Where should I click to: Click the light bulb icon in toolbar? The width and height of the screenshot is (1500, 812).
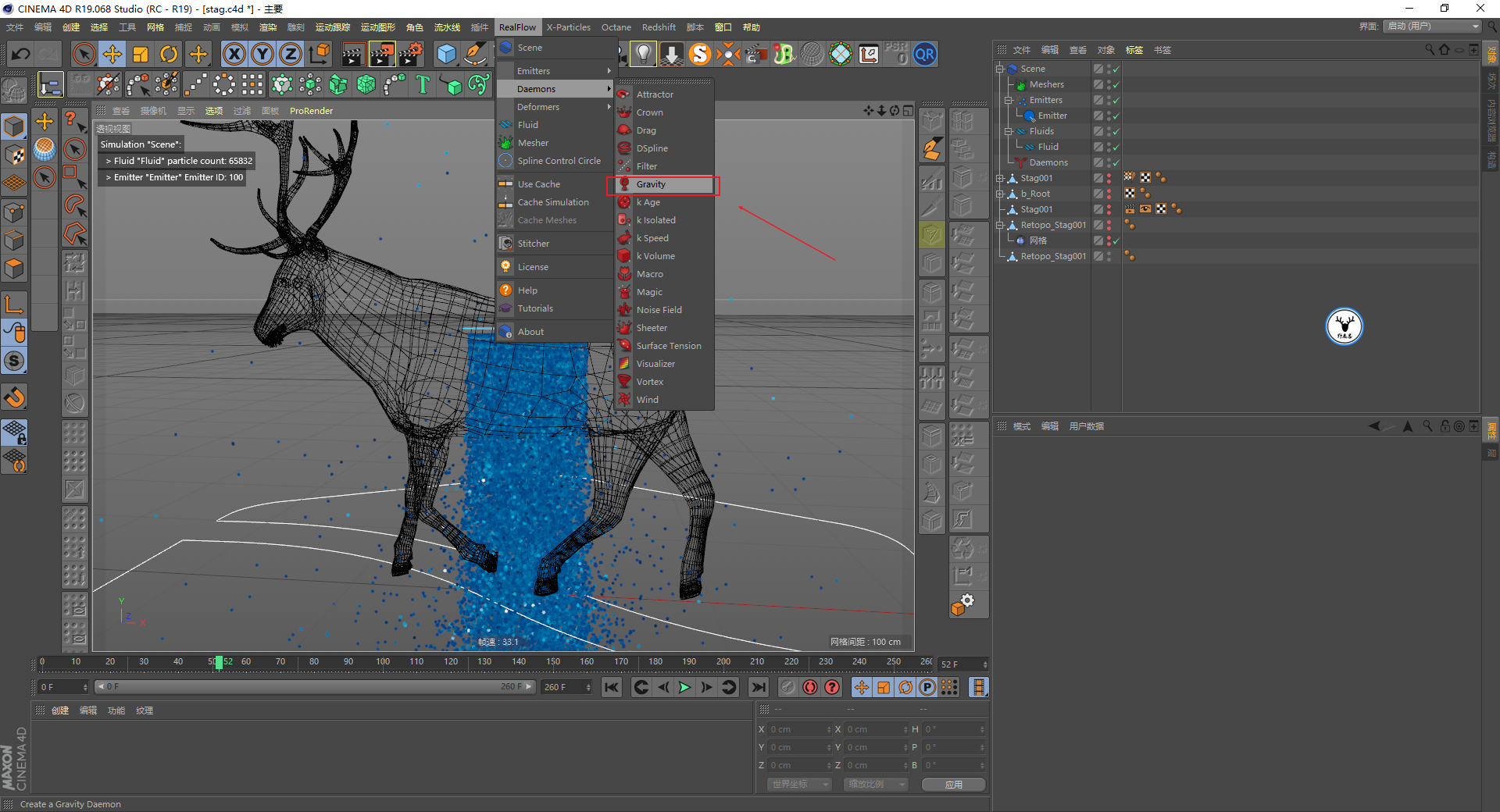click(x=643, y=55)
